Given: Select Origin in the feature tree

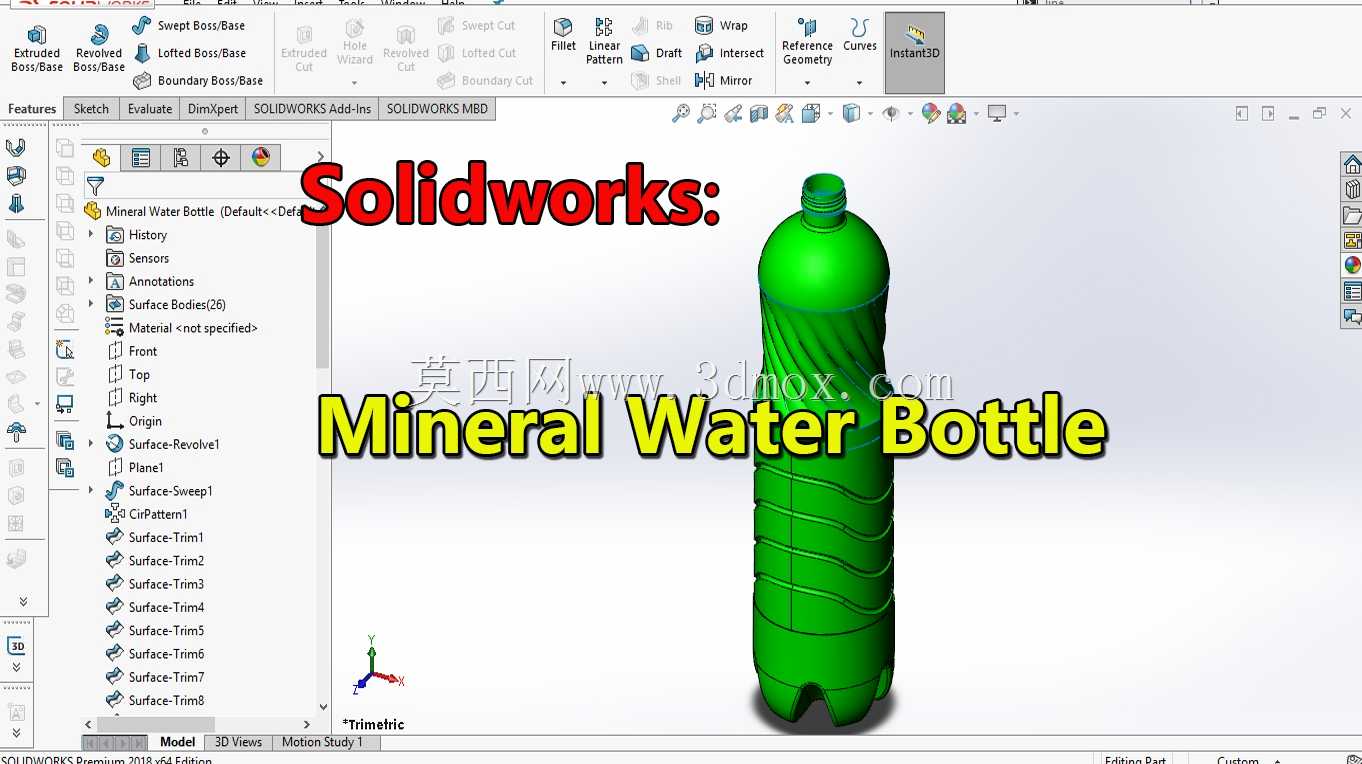Looking at the screenshot, I should point(133,421).
